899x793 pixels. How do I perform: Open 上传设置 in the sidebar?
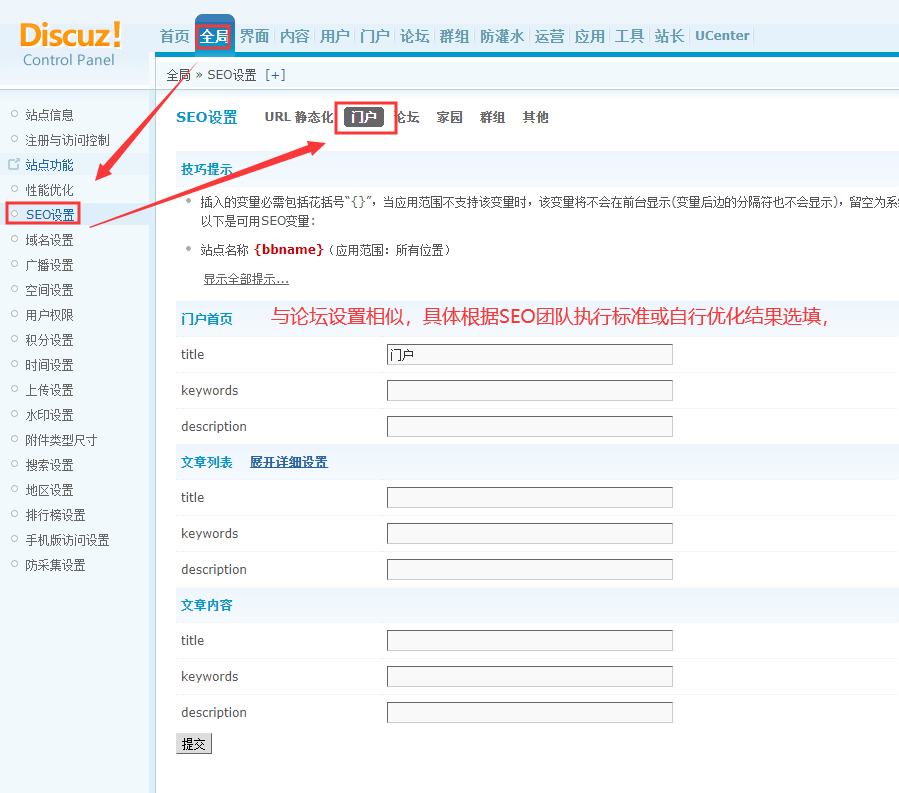[x=49, y=390]
